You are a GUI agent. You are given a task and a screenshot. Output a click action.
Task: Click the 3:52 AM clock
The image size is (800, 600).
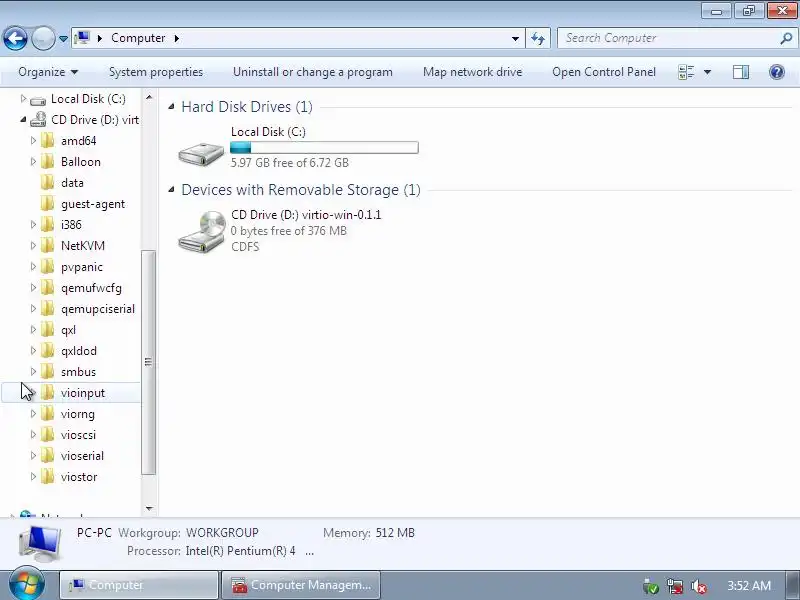click(x=748, y=585)
